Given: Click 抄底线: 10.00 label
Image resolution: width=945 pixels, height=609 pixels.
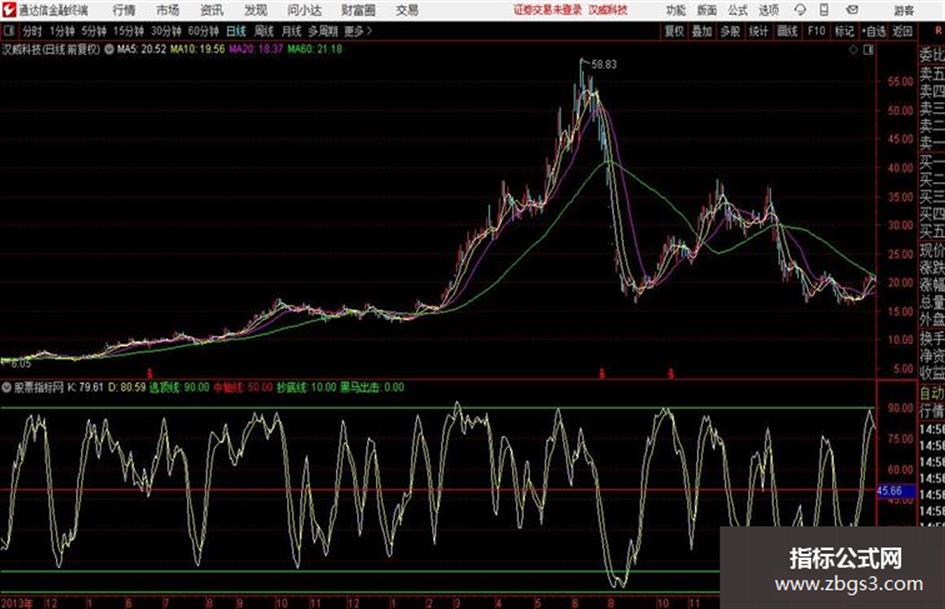Looking at the screenshot, I should pos(306,387).
